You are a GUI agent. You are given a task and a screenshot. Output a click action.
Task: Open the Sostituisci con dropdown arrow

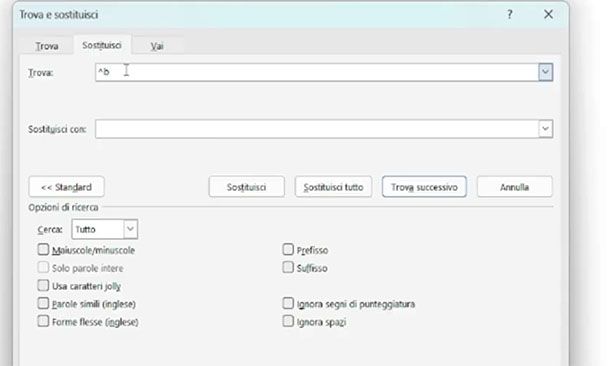[545, 129]
